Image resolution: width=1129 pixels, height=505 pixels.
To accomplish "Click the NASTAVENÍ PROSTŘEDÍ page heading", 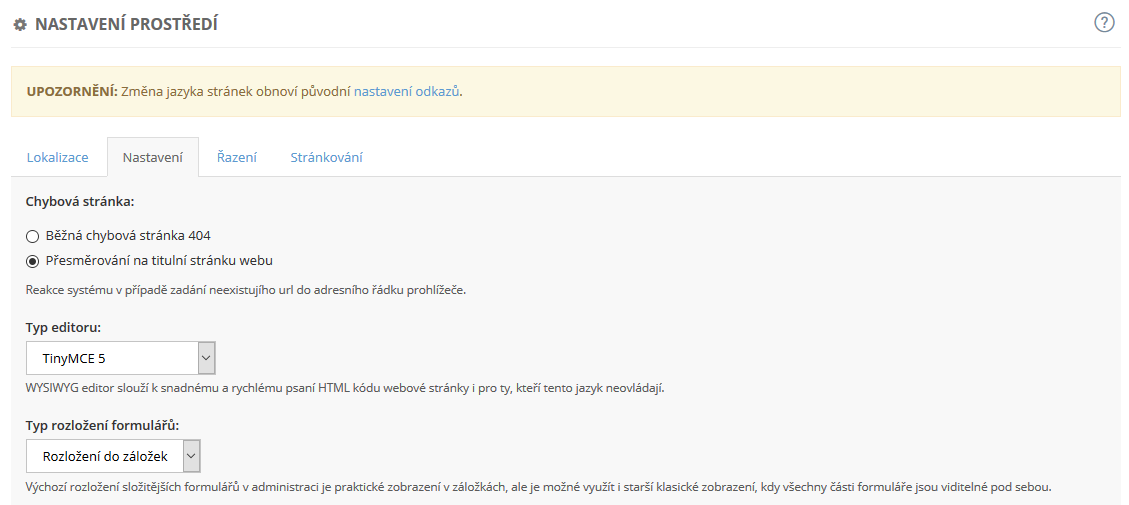I will pyautogui.click(x=126, y=24).
